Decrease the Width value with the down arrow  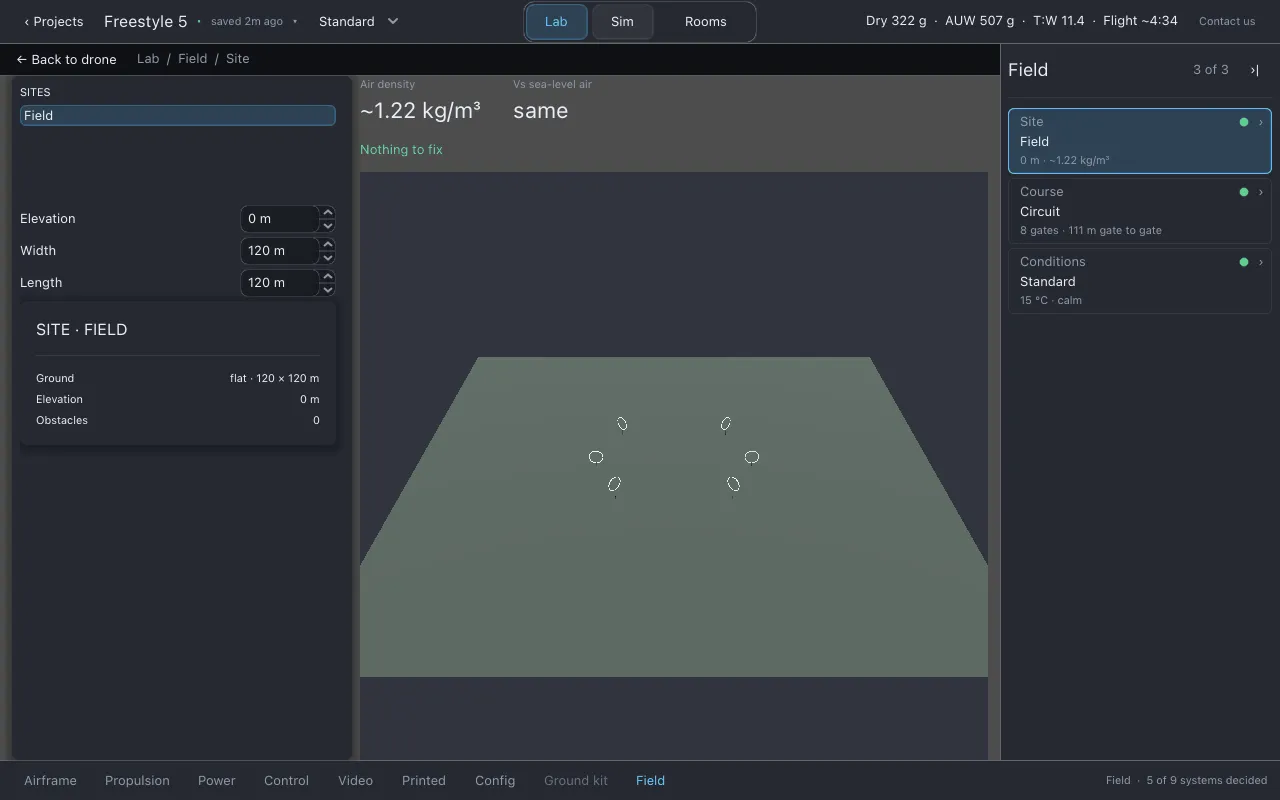coord(328,258)
